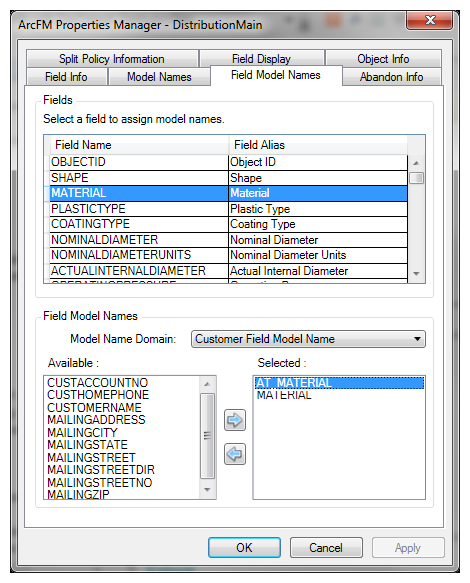Image resolution: width=470 pixels, height=583 pixels.
Task: Click the Object ID alias cell
Action: (318, 162)
